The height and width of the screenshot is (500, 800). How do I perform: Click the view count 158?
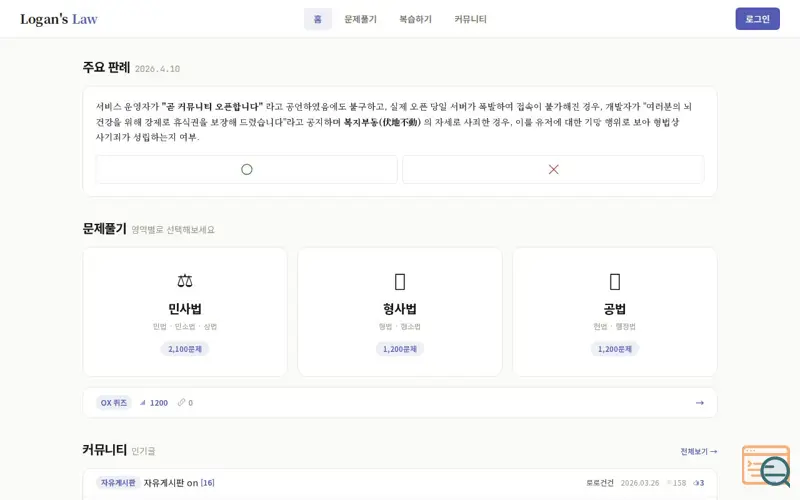(x=679, y=483)
